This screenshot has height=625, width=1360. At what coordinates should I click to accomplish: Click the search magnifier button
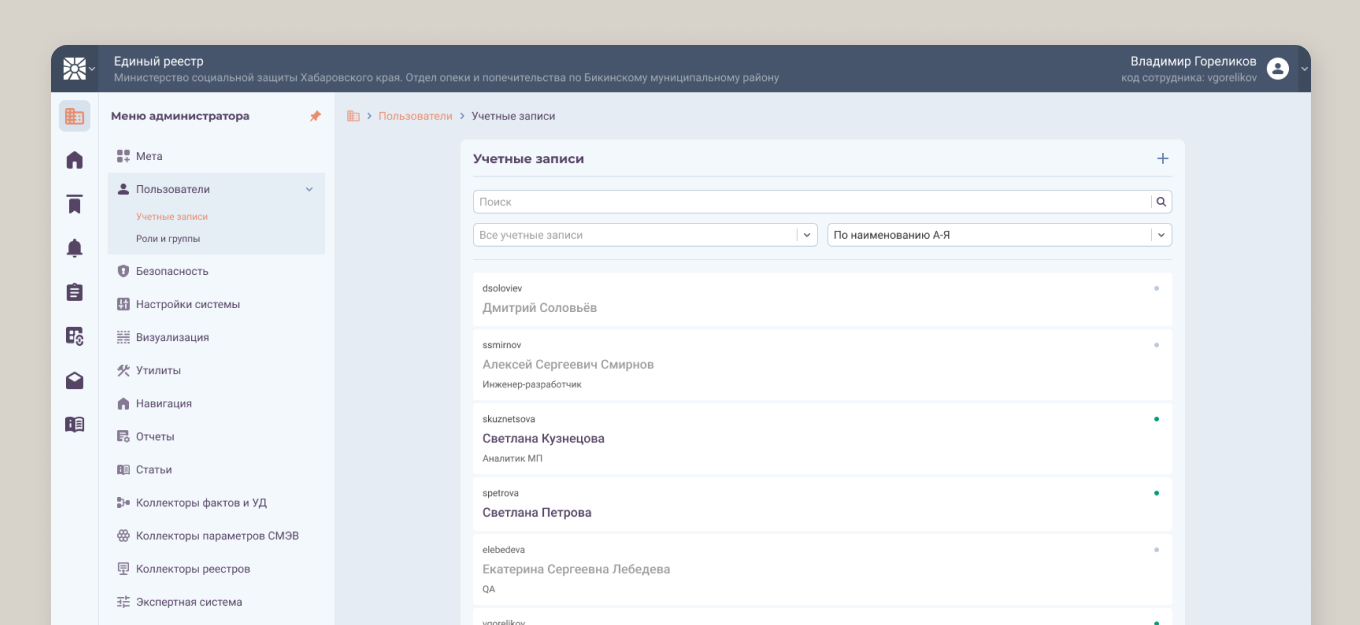1161,202
